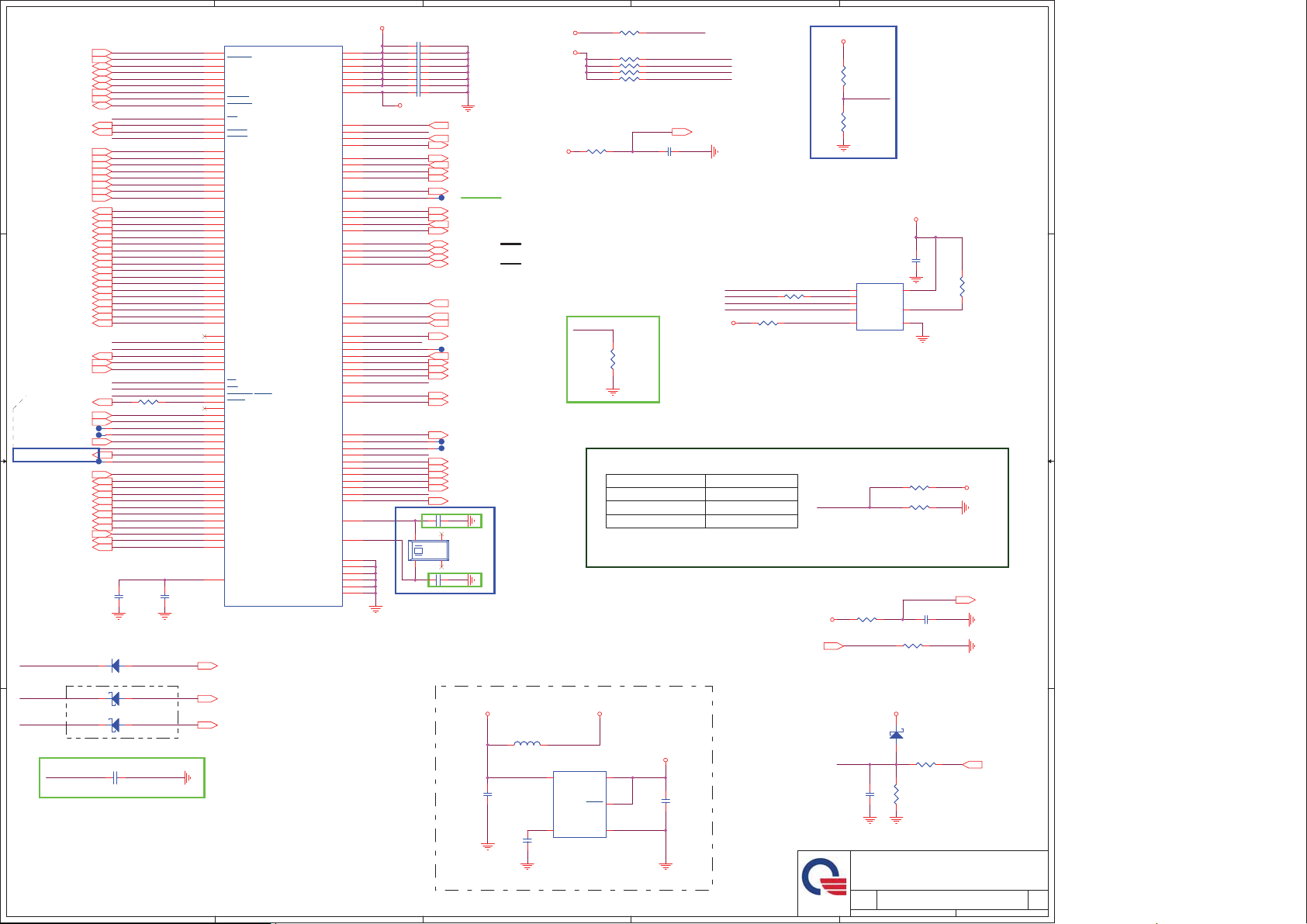Click the Zener diode symbol near bottom right
This screenshot has width=1307, height=924.
point(896,734)
